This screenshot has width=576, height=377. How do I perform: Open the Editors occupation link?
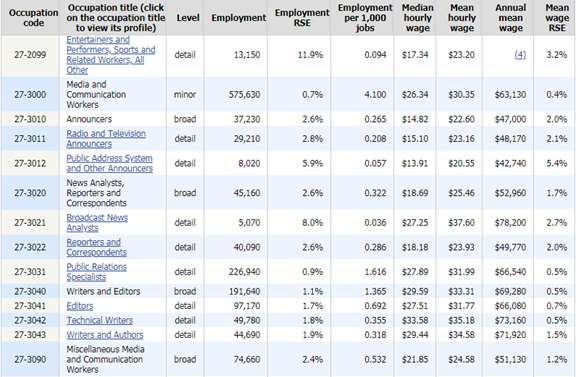tap(80, 306)
